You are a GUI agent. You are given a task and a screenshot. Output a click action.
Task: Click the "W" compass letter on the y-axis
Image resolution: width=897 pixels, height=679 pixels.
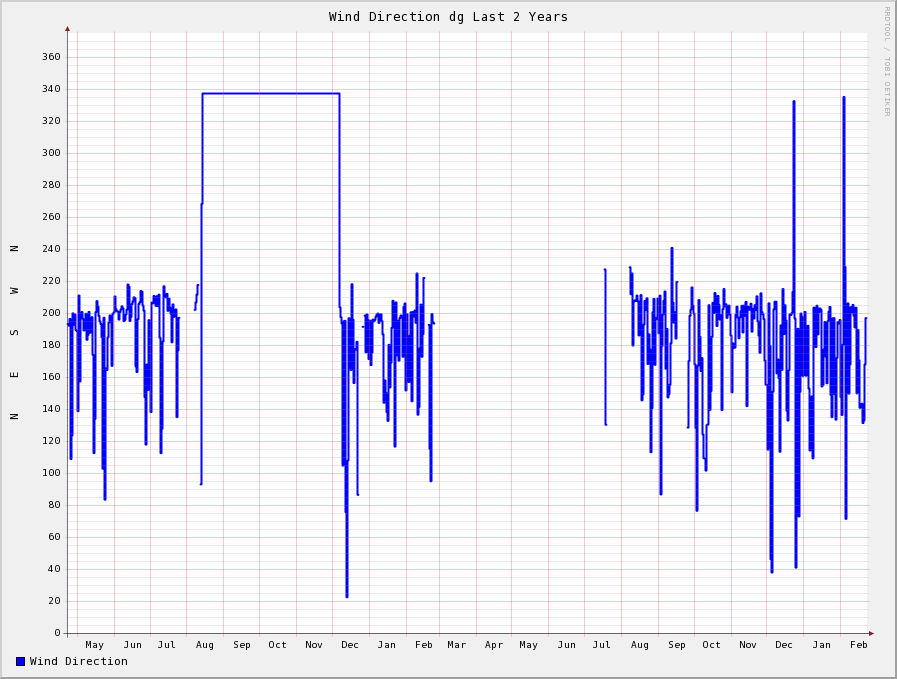pos(15,290)
